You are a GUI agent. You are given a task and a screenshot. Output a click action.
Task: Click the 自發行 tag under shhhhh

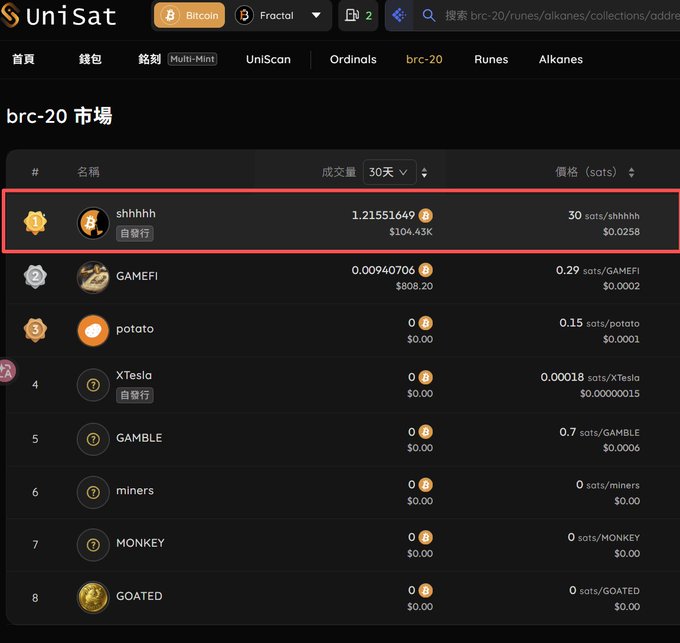click(x=134, y=233)
